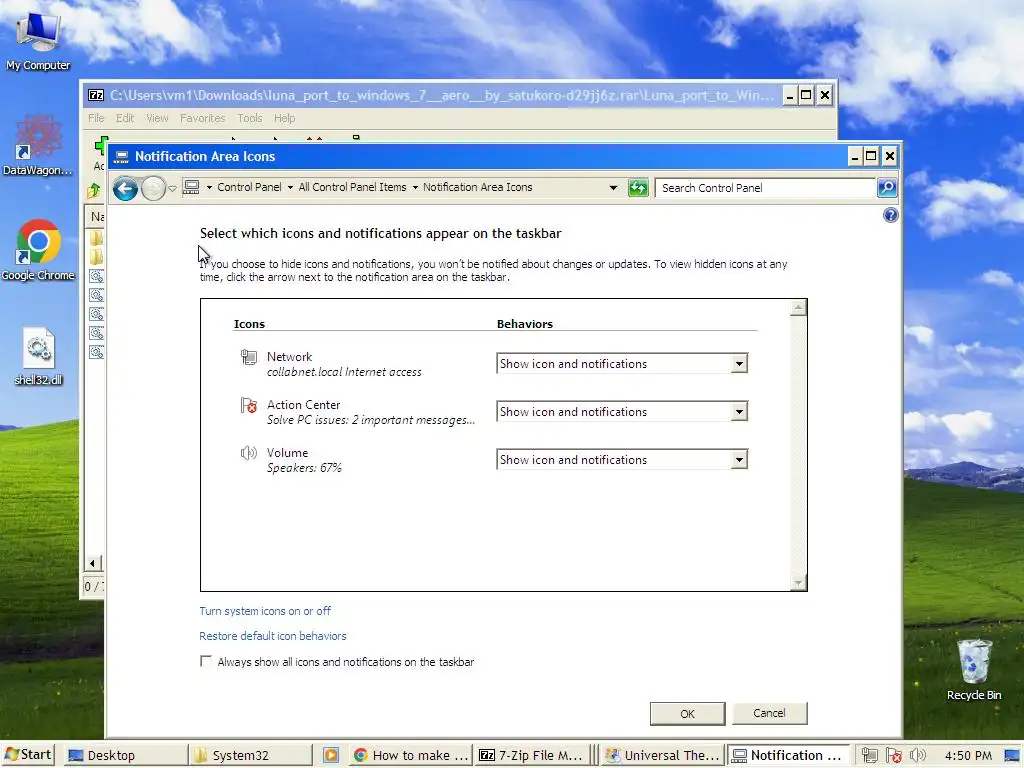Image resolution: width=1024 pixels, height=768 pixels.
Task: Expand recent pages arrow next to Forward button
Action: (x=172, y=189)
